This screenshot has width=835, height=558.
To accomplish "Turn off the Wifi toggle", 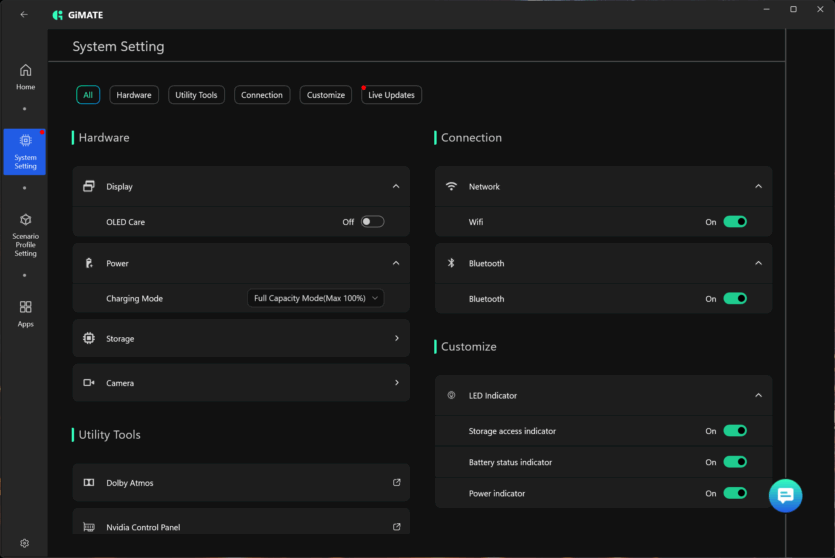I will pos(735,222).
